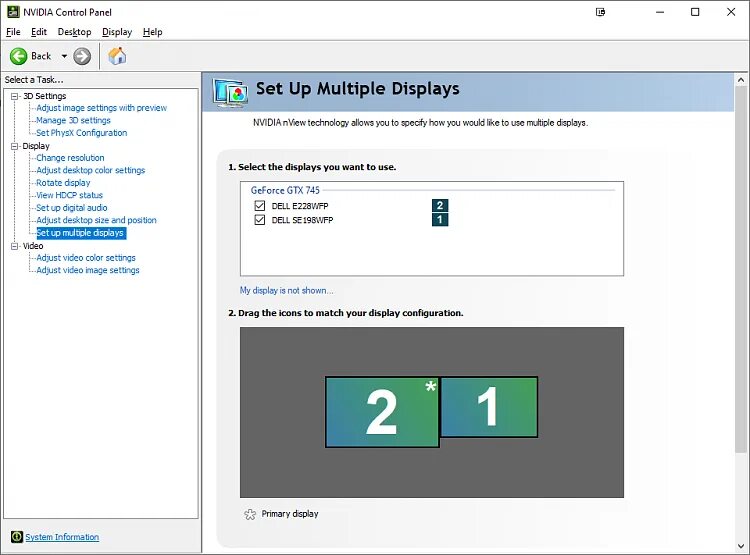Click the grey Forward arrow icon
This screenshot has height=555, width=750.
pos(82,56)
